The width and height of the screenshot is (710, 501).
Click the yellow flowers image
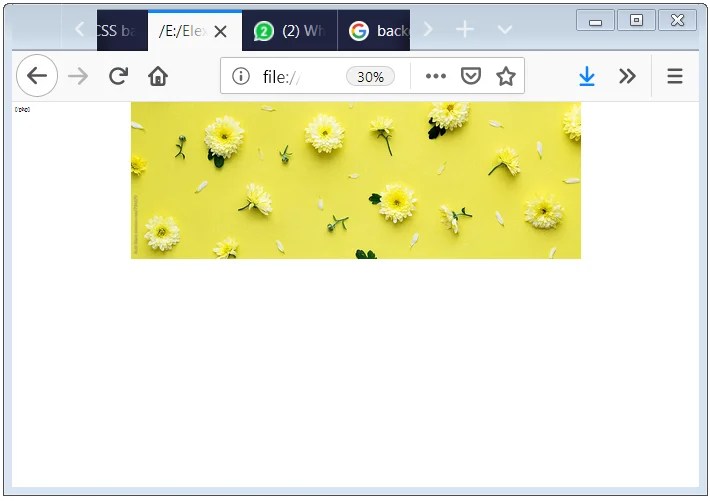pyautogui.click(x=356, y=180)
